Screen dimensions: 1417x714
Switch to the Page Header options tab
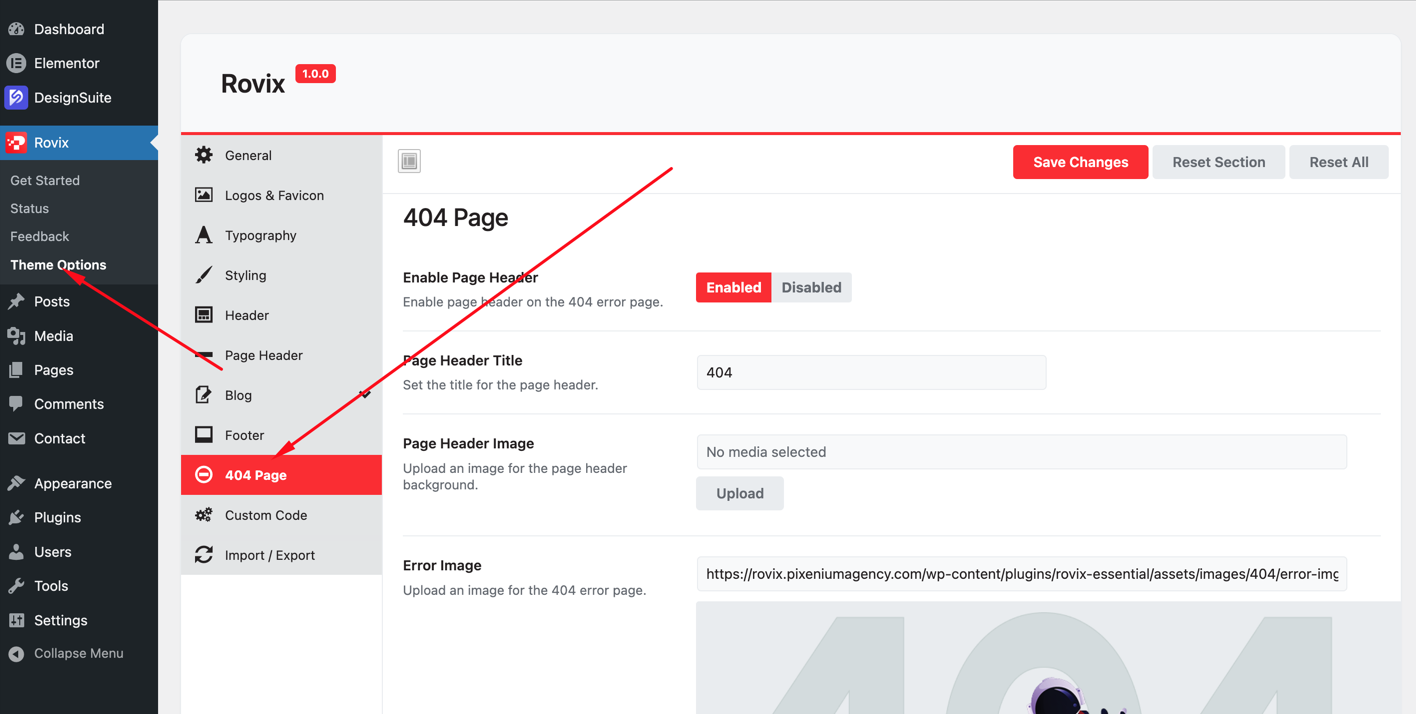[x=282, y=355]
